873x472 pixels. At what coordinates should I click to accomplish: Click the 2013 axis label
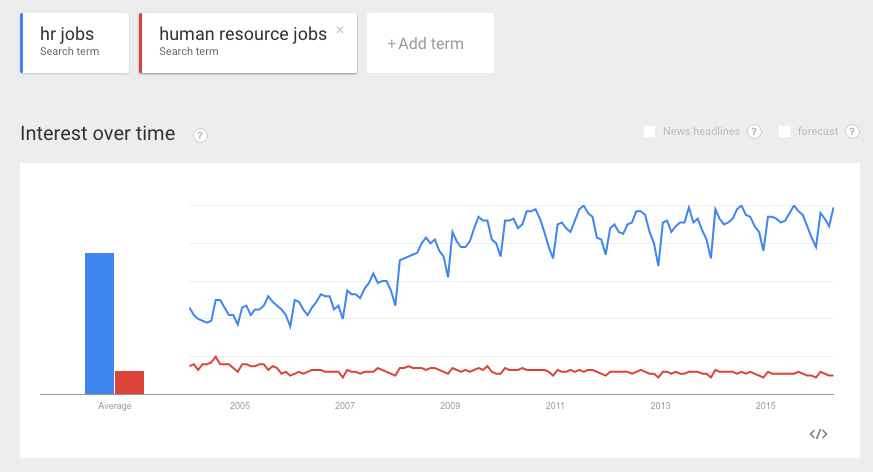coord(660,406)
